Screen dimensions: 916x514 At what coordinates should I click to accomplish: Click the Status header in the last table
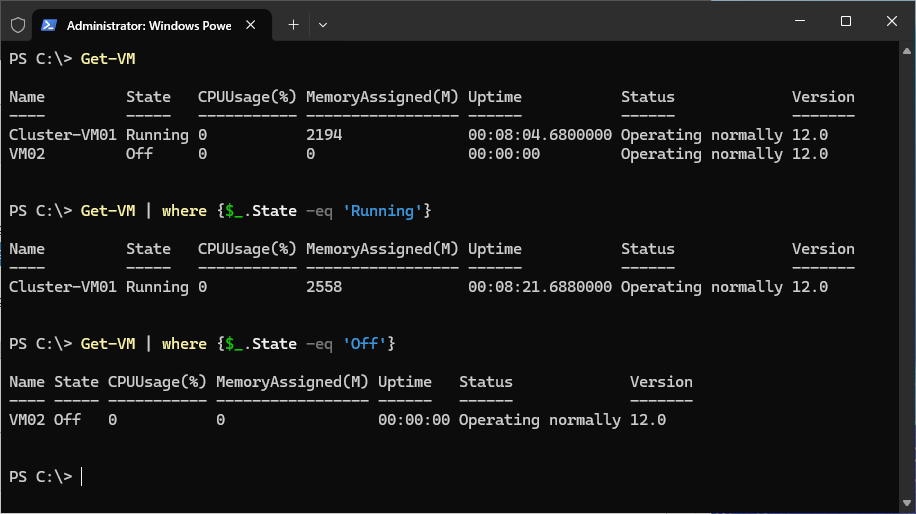pos(485,382)
